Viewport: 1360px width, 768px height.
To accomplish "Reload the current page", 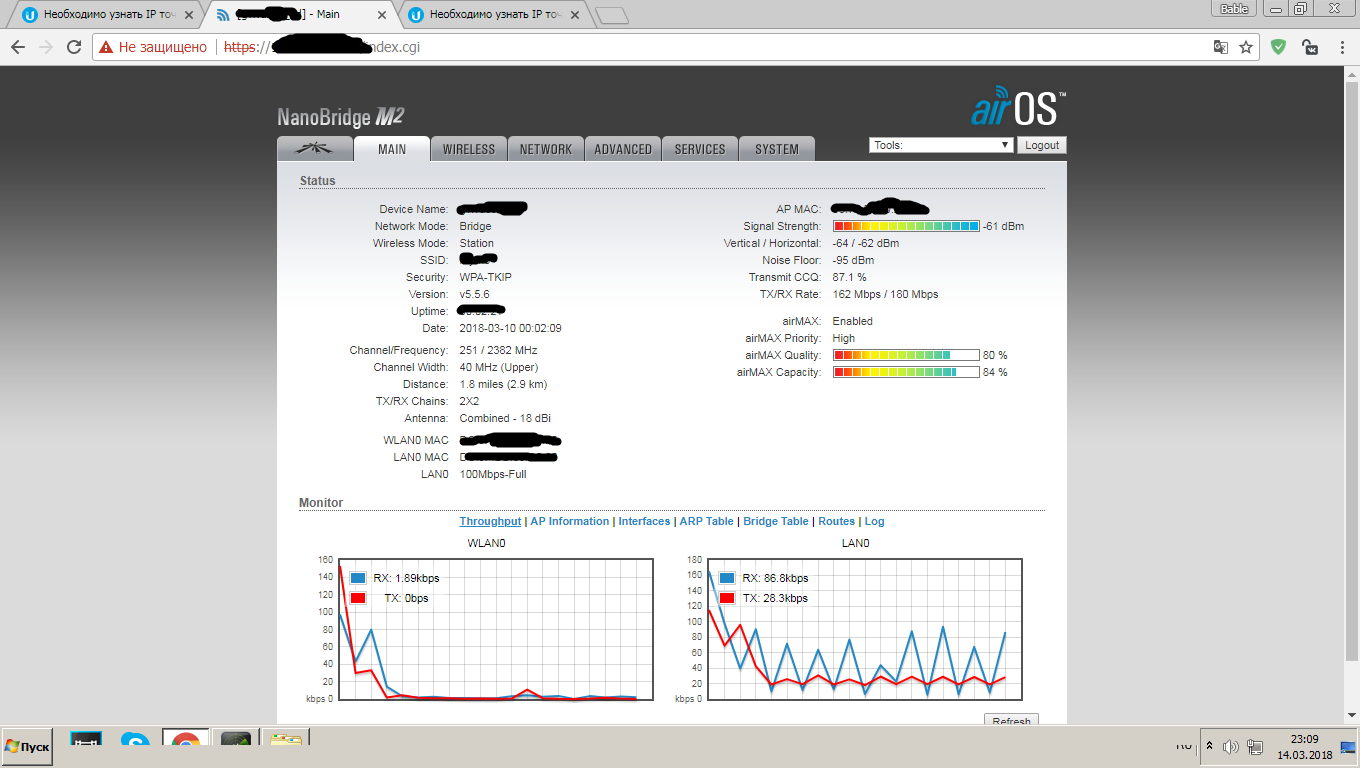I will coord(74,47).
